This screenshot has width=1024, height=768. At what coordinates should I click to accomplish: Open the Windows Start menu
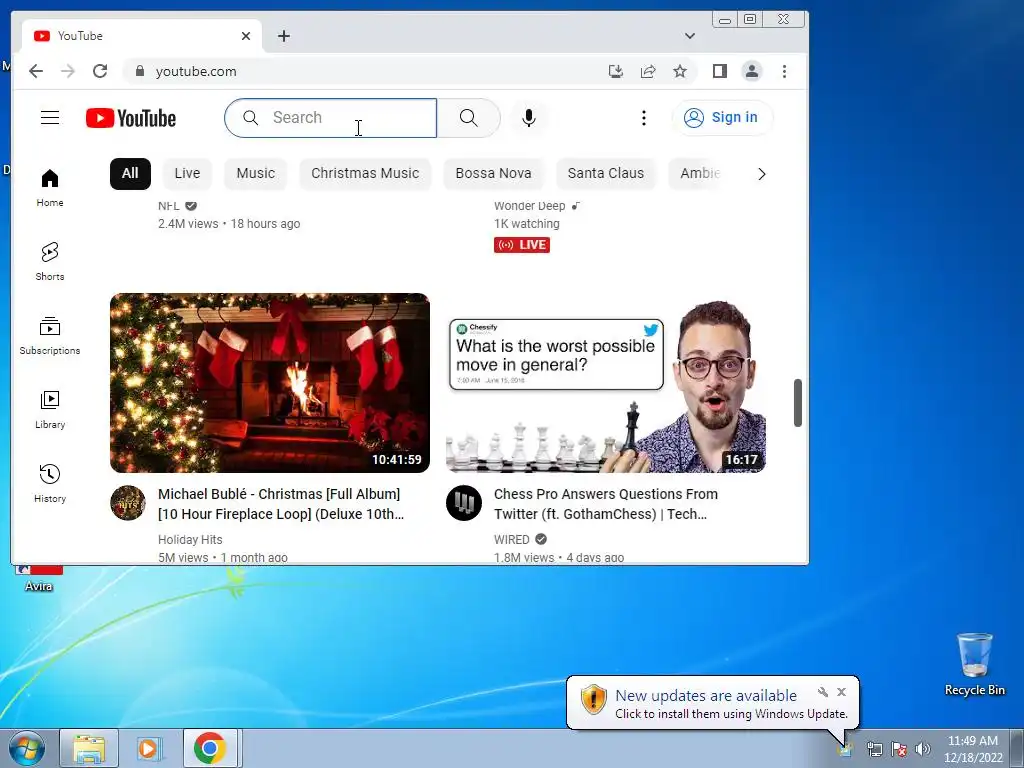click(26, 748)
